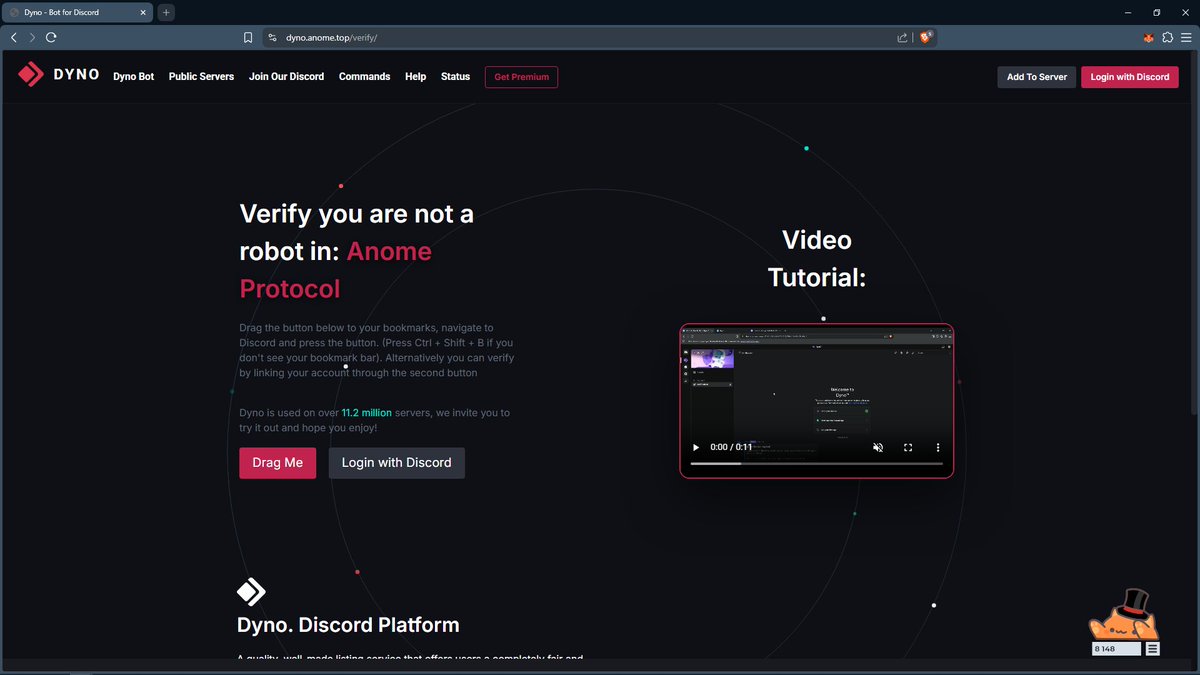Enter fullscreen on the tutorial video

tap(908, 447)
